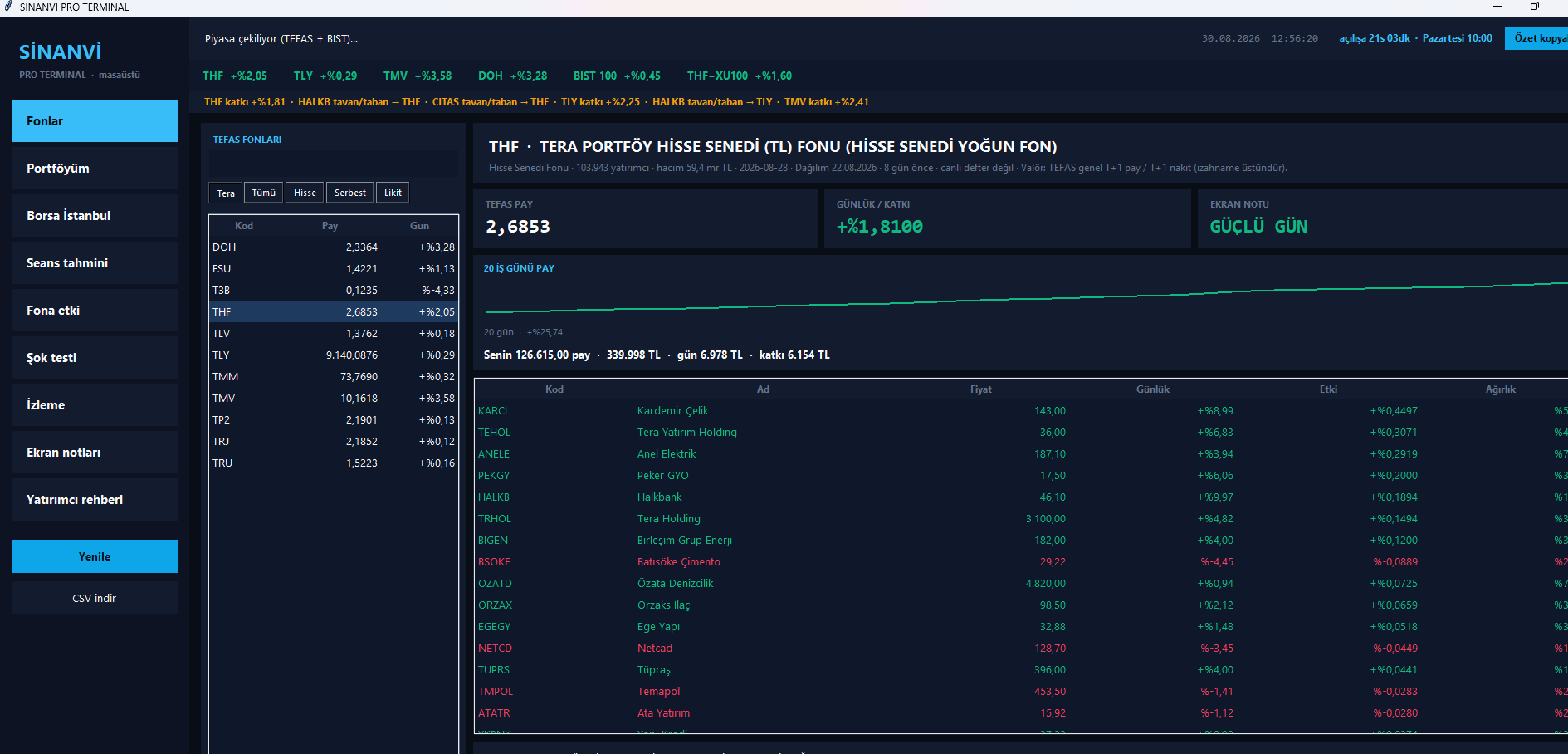The height and width of the screenshot is (754, 1568).
Task: Open Borsa İstanbul page
Action: point(95,216)
